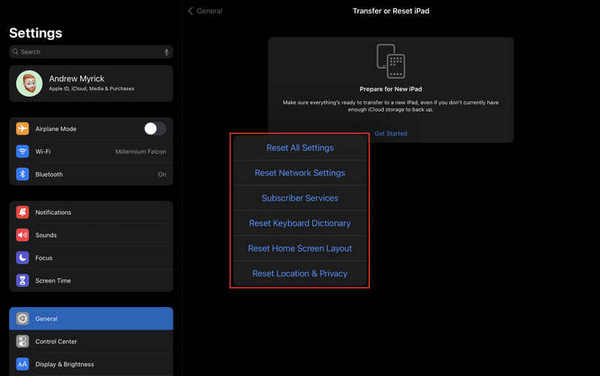Click the Airplane Mode icon

tap(22, 129)
